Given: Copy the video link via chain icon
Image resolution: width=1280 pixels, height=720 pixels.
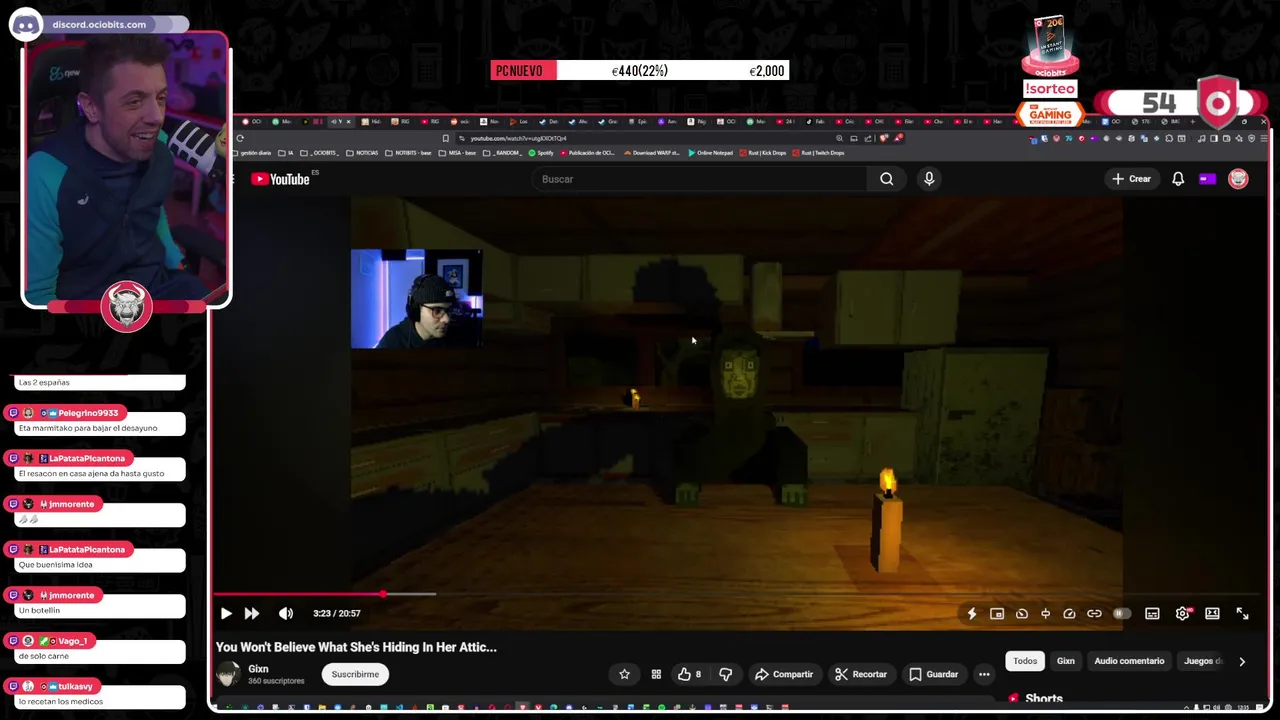Looking at the screenshot, I should pyautogui.click(x=1094, y=614).
